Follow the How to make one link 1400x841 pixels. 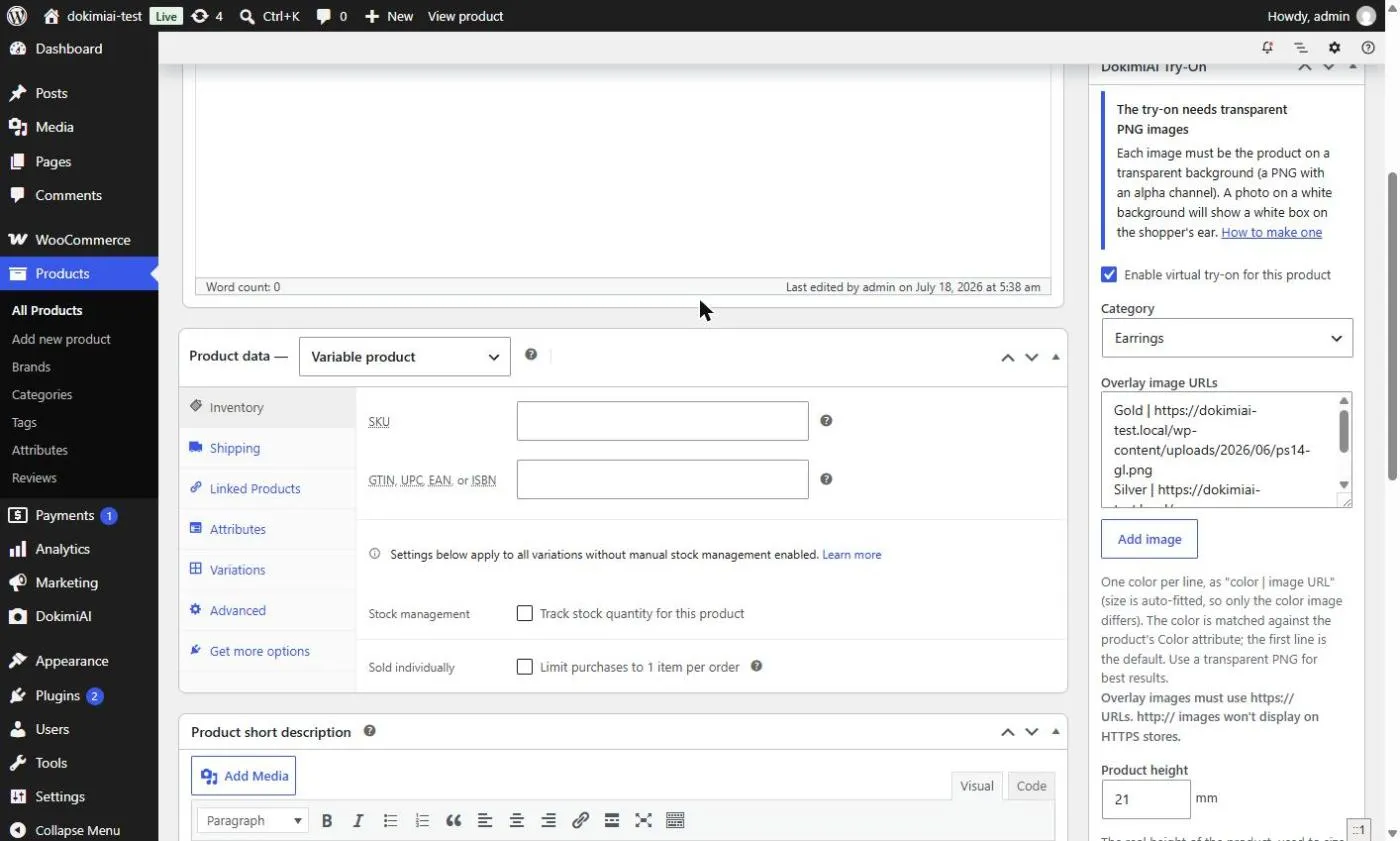[1271, 232]
